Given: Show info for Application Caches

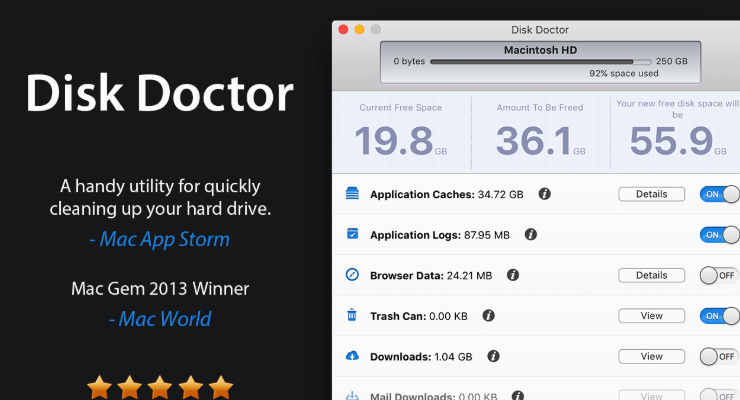Looking at the screenshot, I should [x=545, y=194].
